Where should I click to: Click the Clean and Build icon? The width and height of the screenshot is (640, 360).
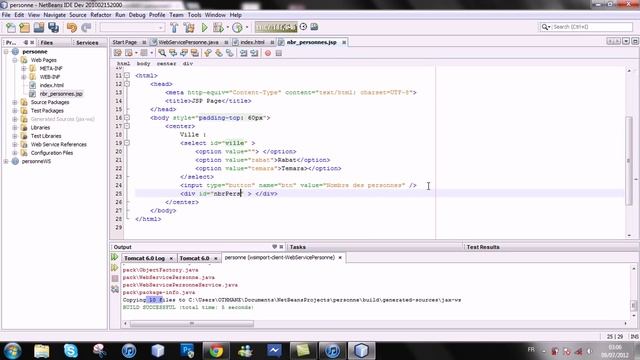pos(189,27)
